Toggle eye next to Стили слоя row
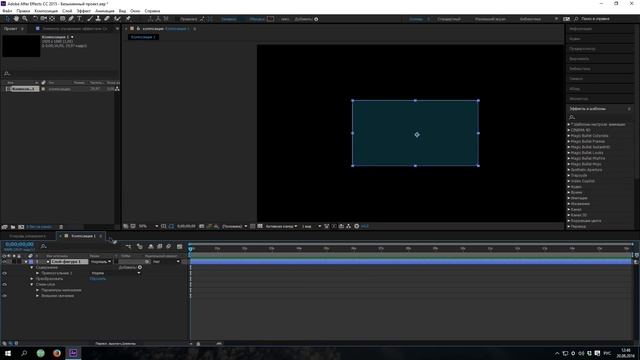 coord(4,284)
